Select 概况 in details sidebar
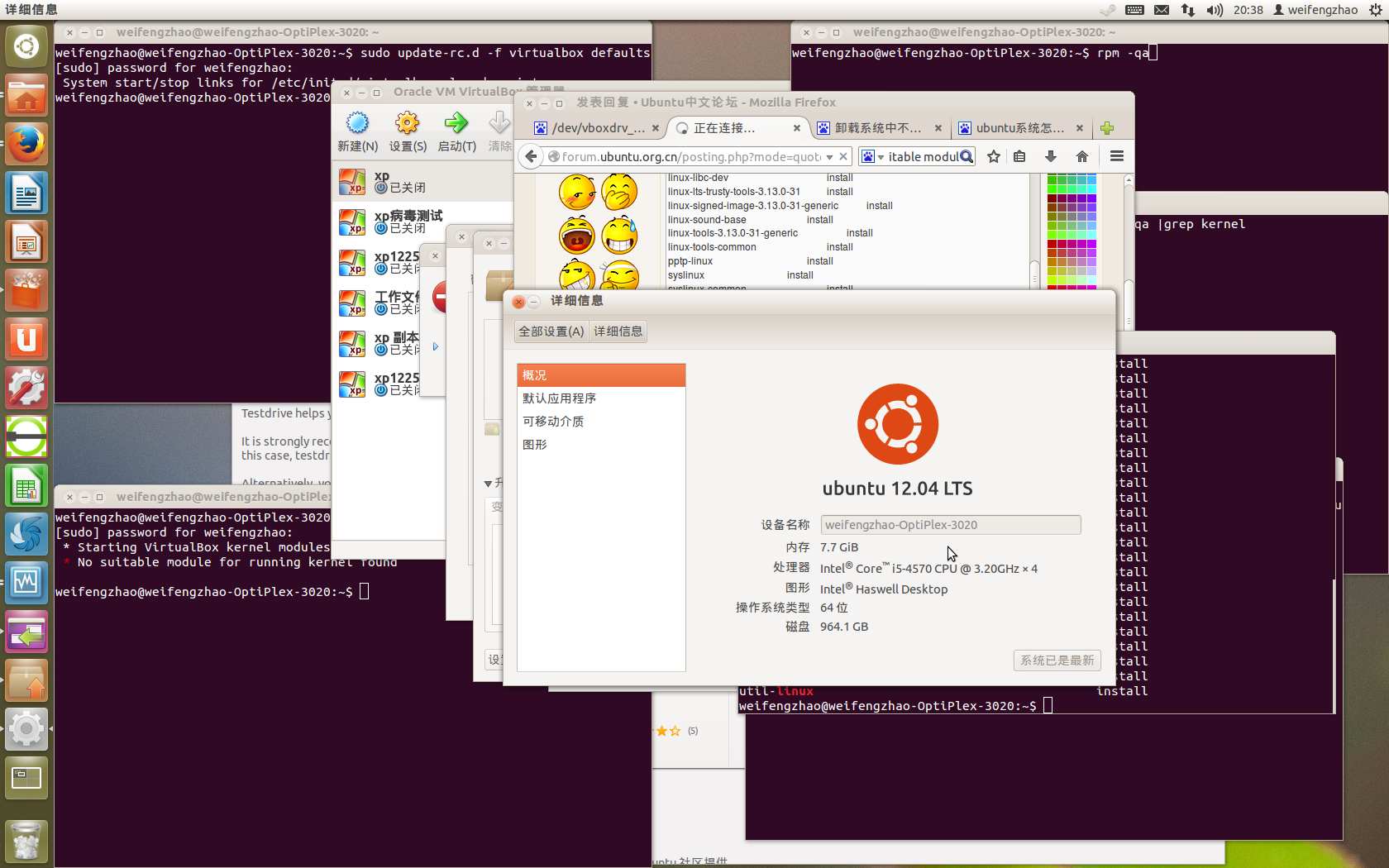Screen dimensions: 1389x868 pyautogui.click(x=601, y=375)
